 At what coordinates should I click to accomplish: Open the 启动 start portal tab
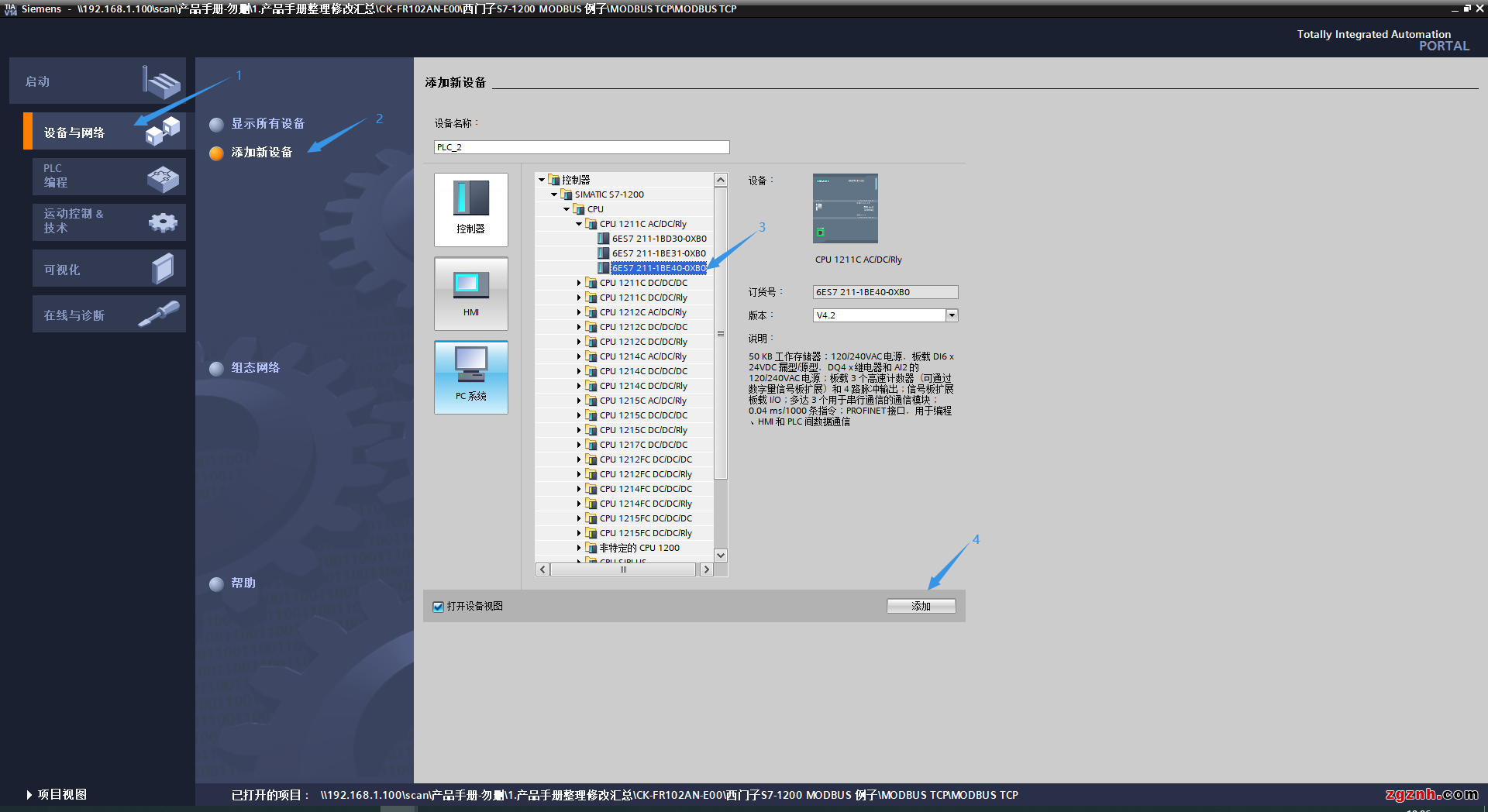(97, 81)
